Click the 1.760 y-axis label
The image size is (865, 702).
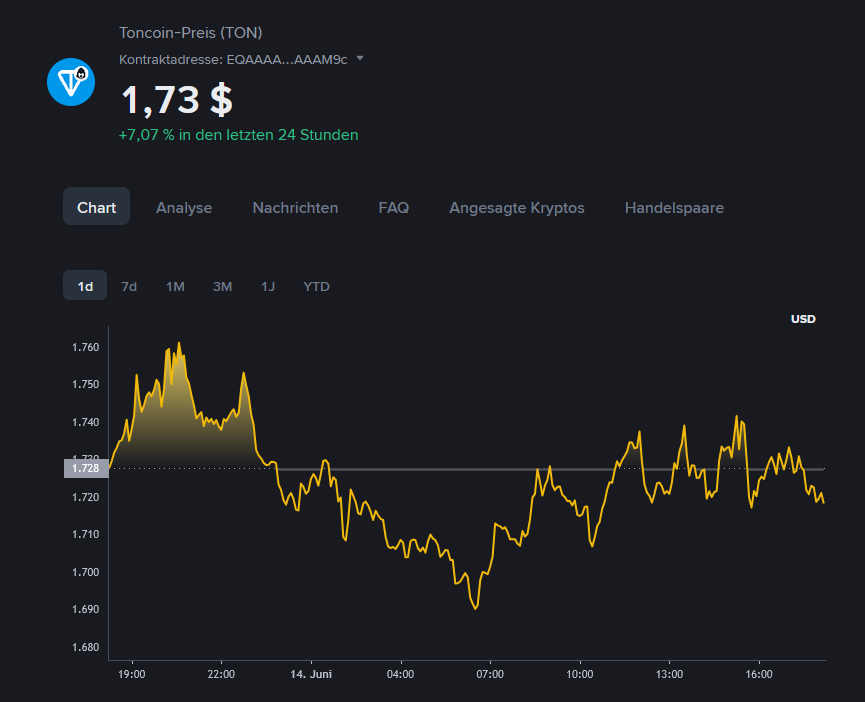[x=86, y=347]
